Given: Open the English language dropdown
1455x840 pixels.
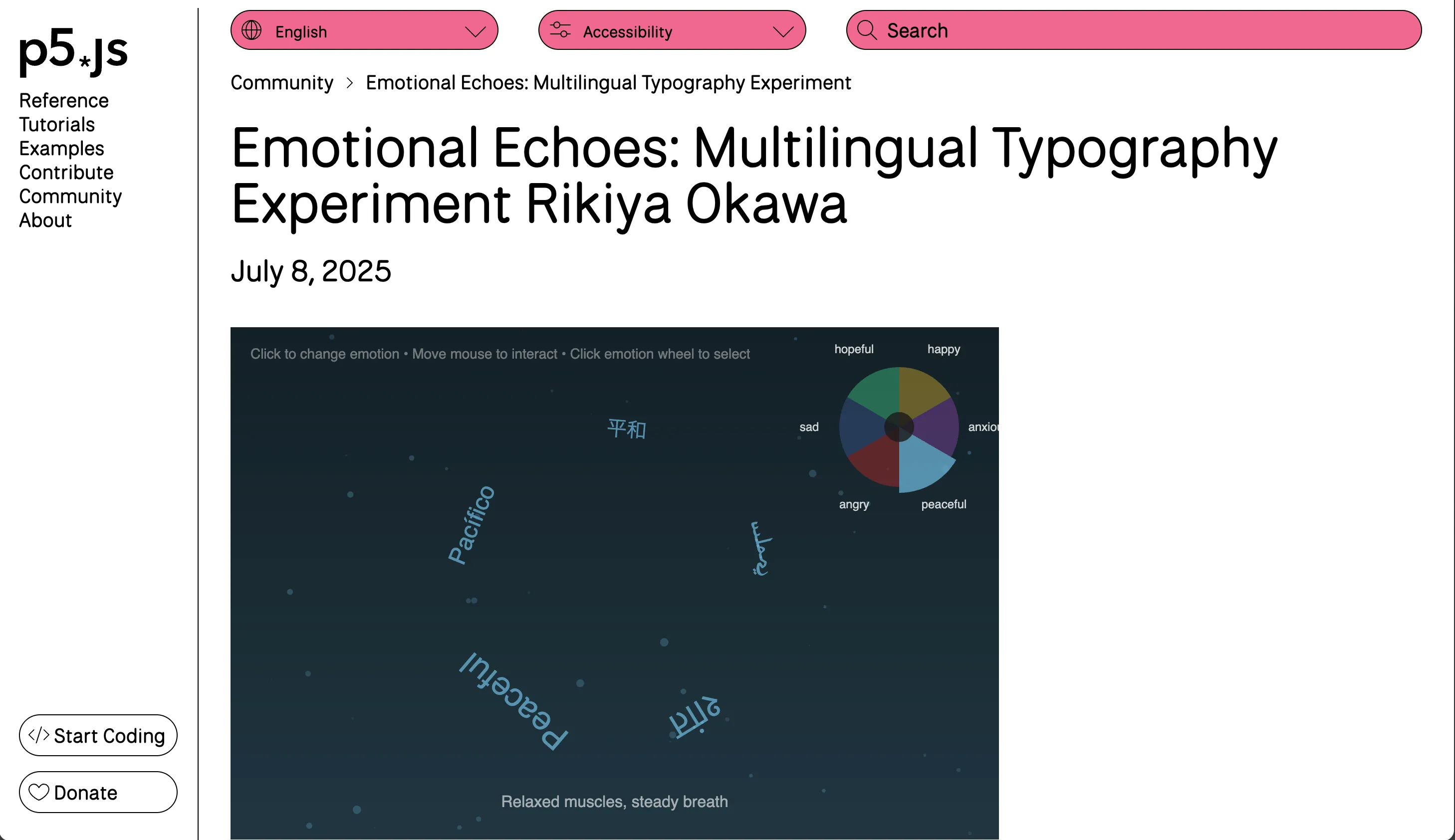Looking at the screenshot, I should click(363, 30).
